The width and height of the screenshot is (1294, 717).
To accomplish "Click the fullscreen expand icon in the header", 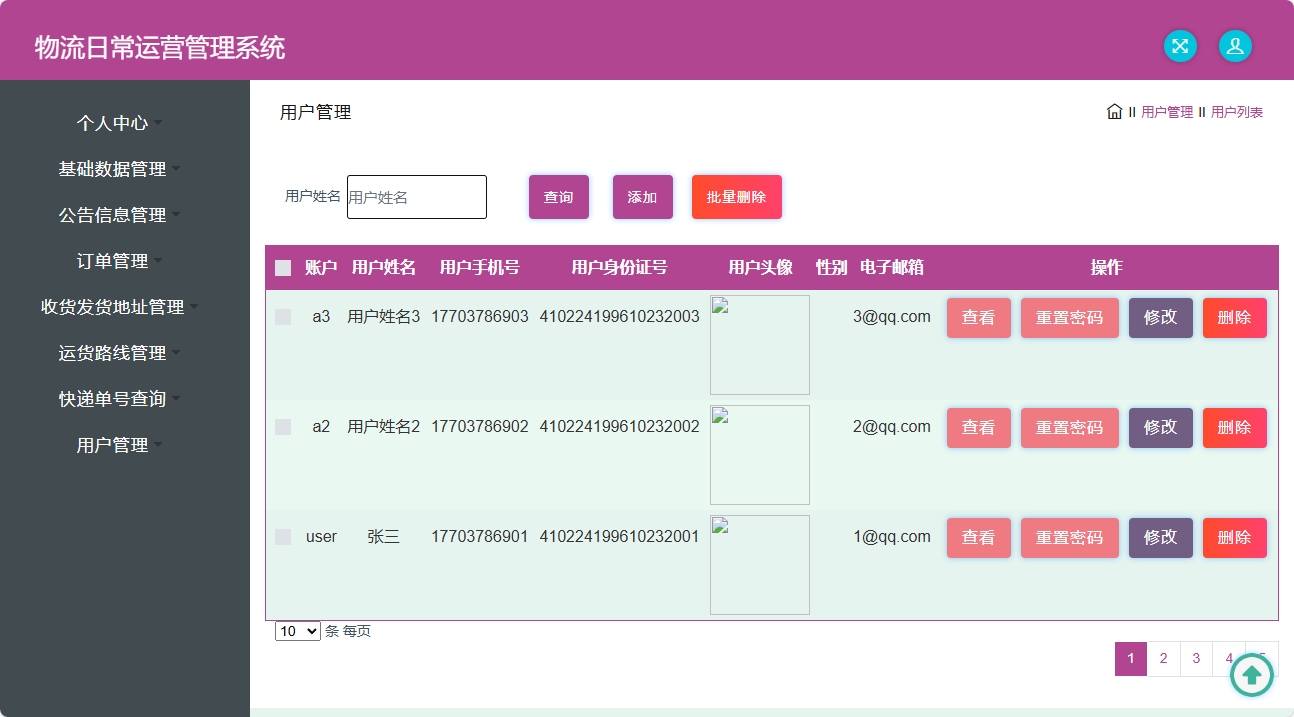I will pyautogui.click(x=1180, y=46).
